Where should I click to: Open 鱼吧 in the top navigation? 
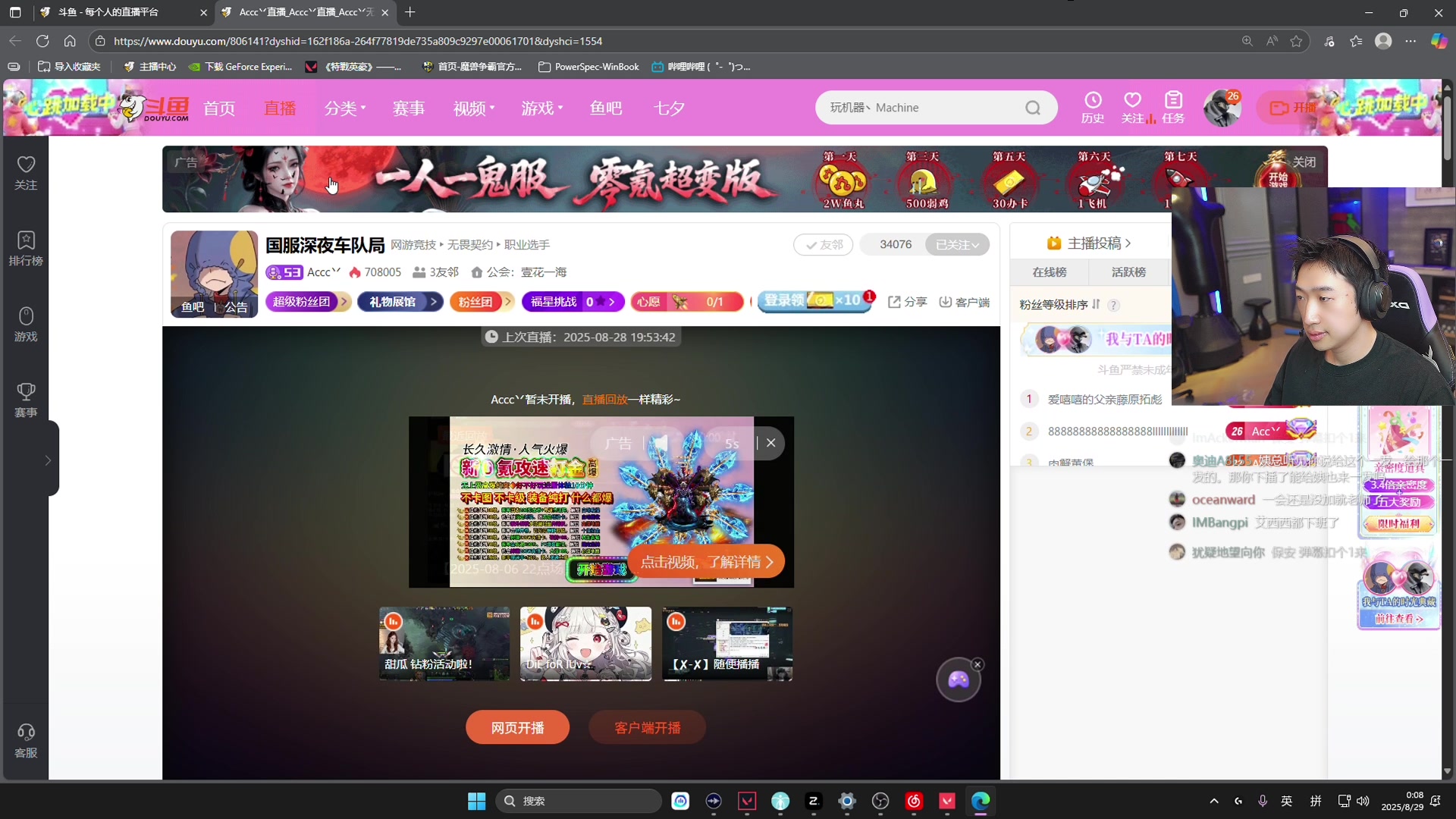[x=606, y=108]
